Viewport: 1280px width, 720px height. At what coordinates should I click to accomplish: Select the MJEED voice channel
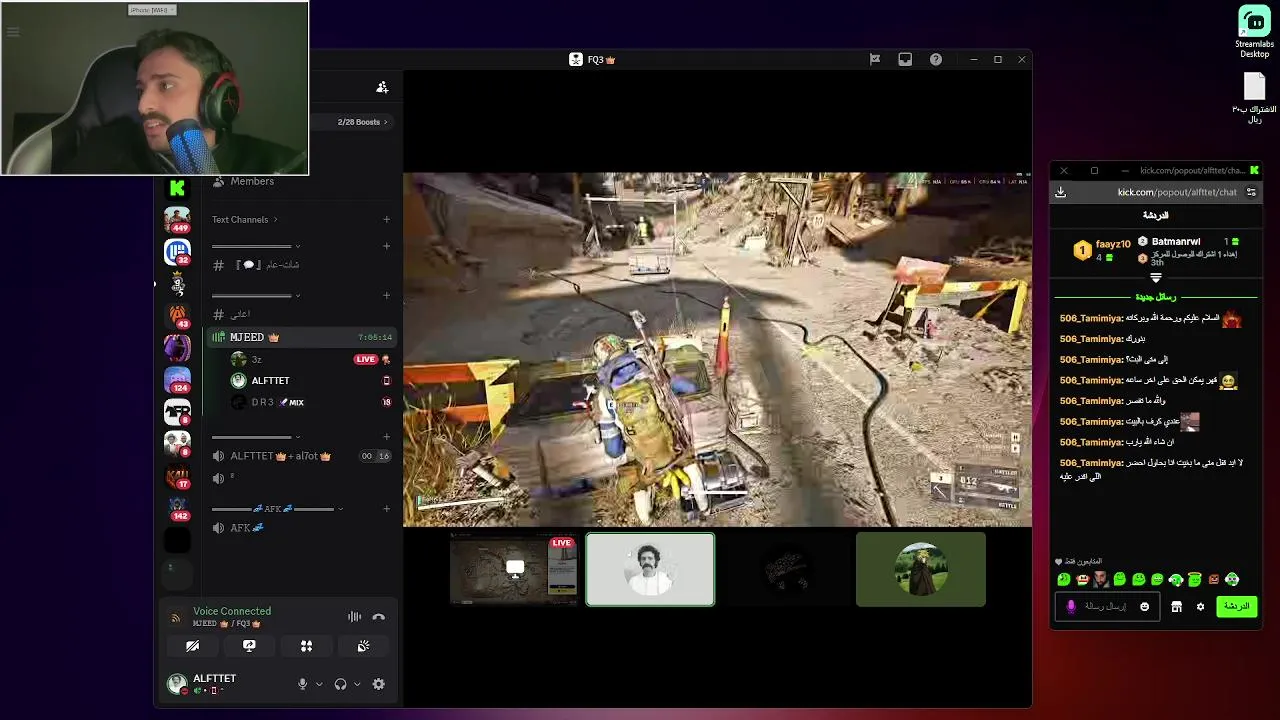[302, 337]
